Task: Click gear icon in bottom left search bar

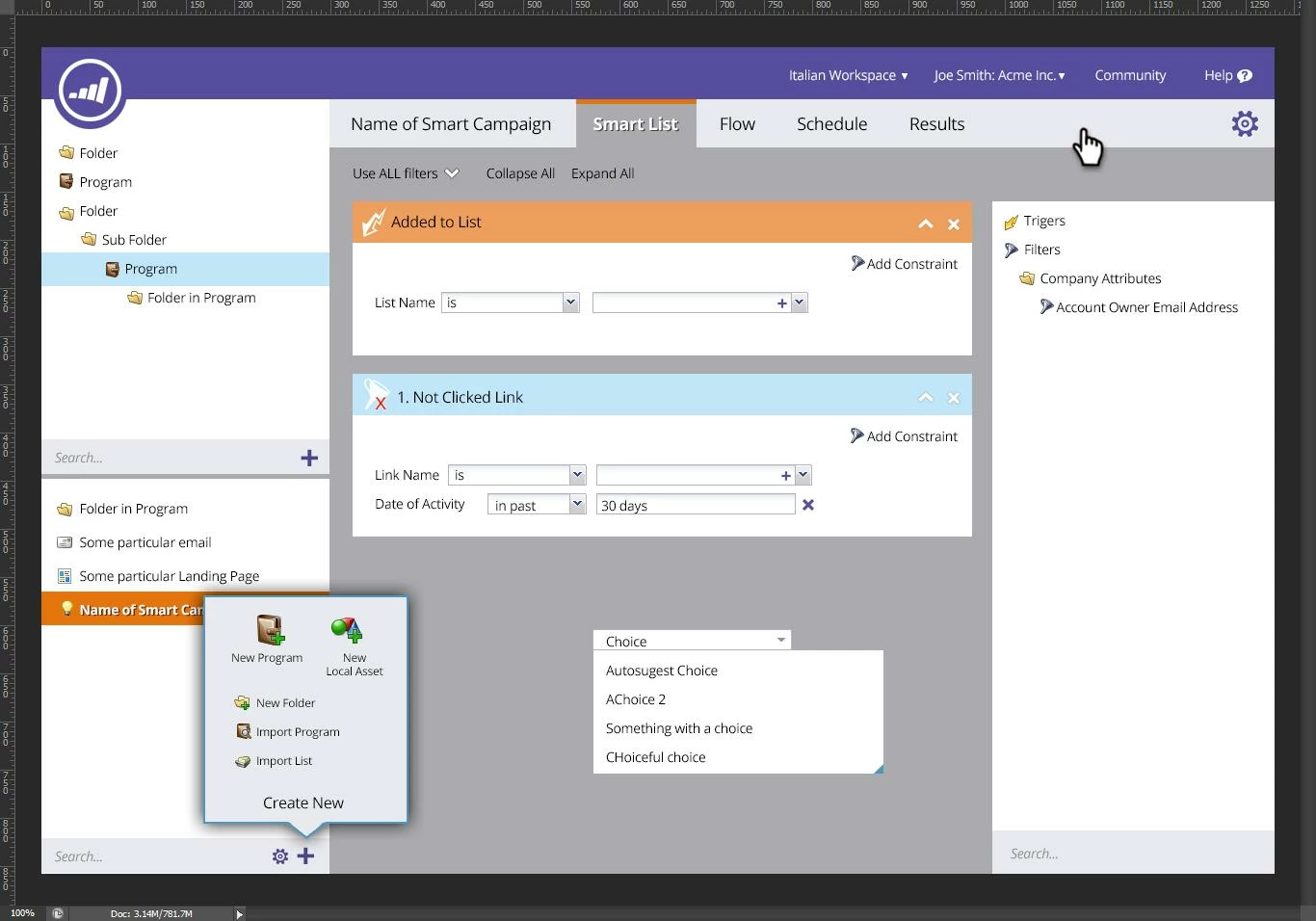Action: (279, 856)
